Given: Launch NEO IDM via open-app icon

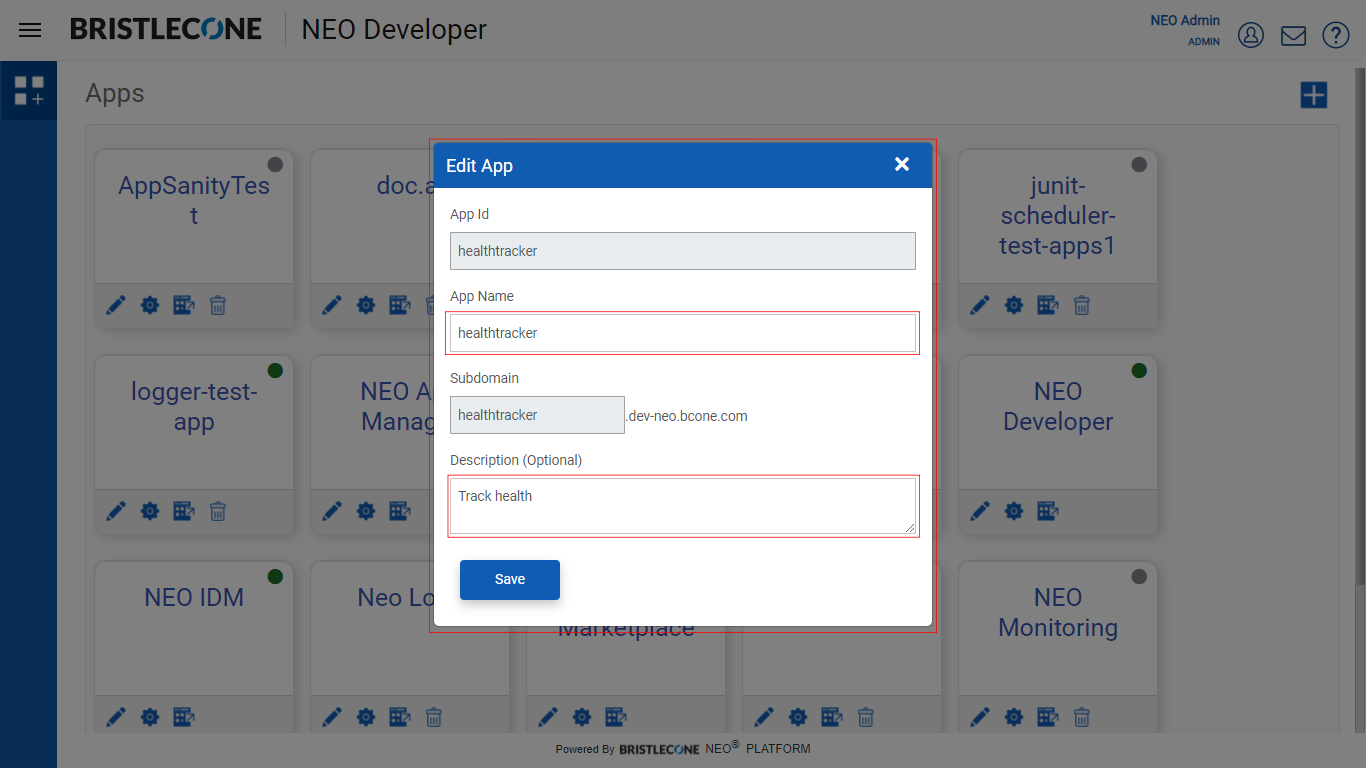Looking at the screenshot, I should click(x=184, y=717).
